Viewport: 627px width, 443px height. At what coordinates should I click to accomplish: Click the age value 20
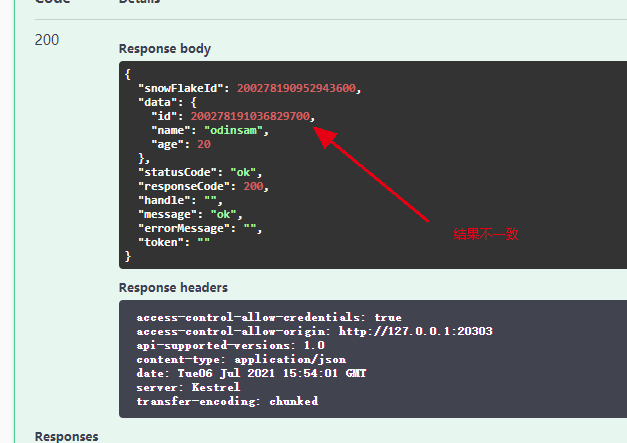pos(204,144)
